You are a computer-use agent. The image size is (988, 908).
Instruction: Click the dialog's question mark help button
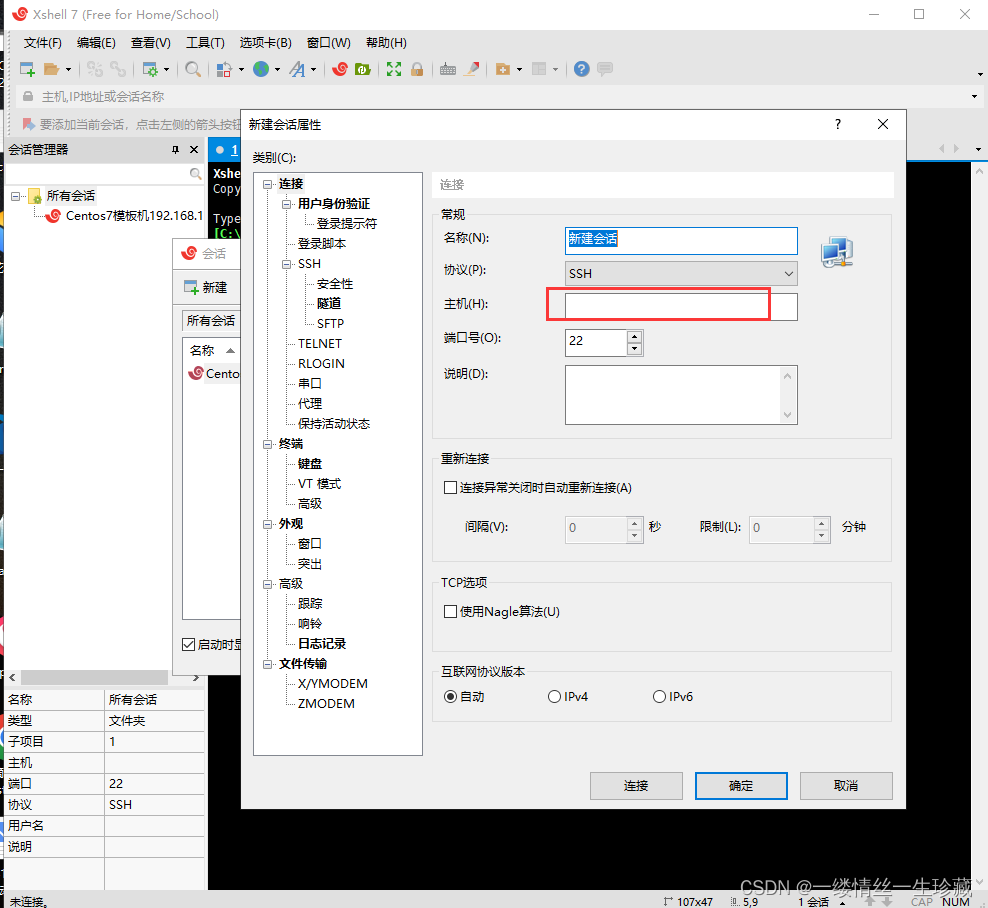pos(837,124)
